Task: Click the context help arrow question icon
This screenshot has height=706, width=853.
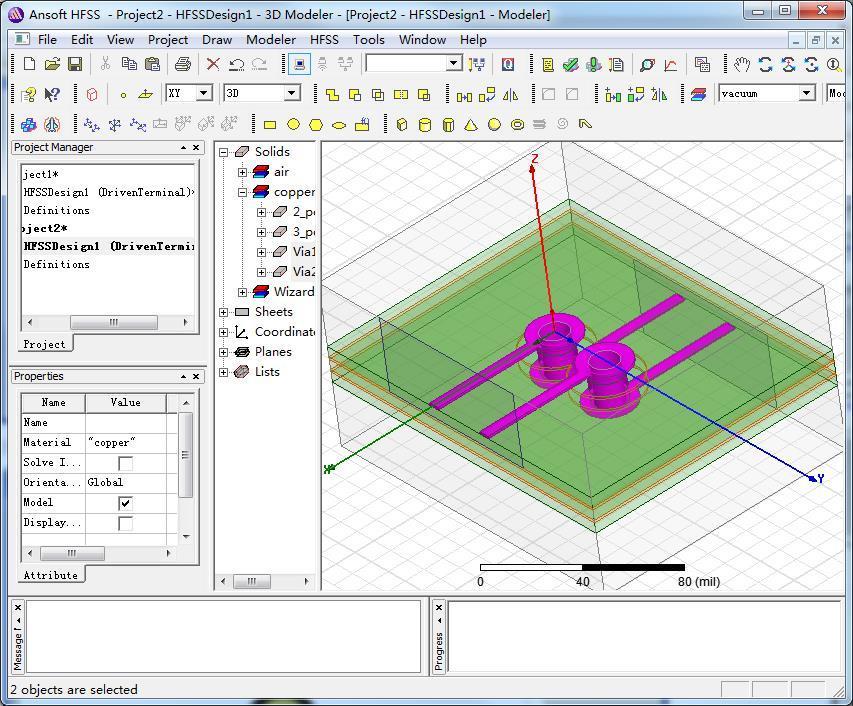Action: (x=52, y=95)
